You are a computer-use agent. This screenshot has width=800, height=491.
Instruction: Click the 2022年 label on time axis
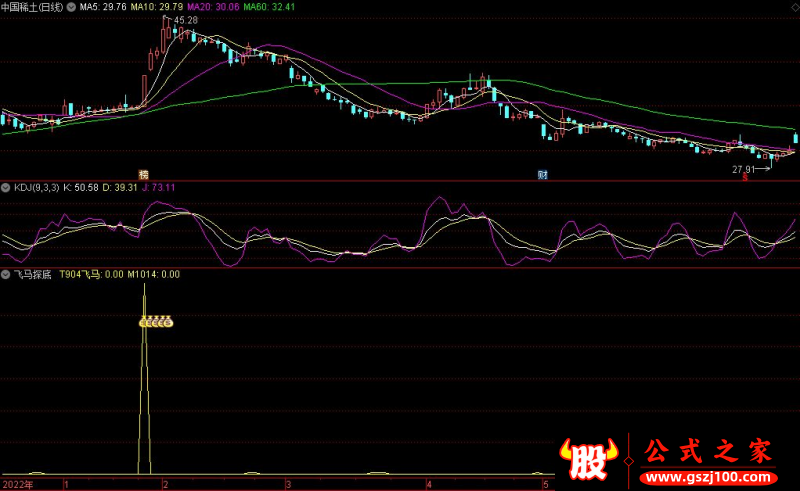pos(17,484)
